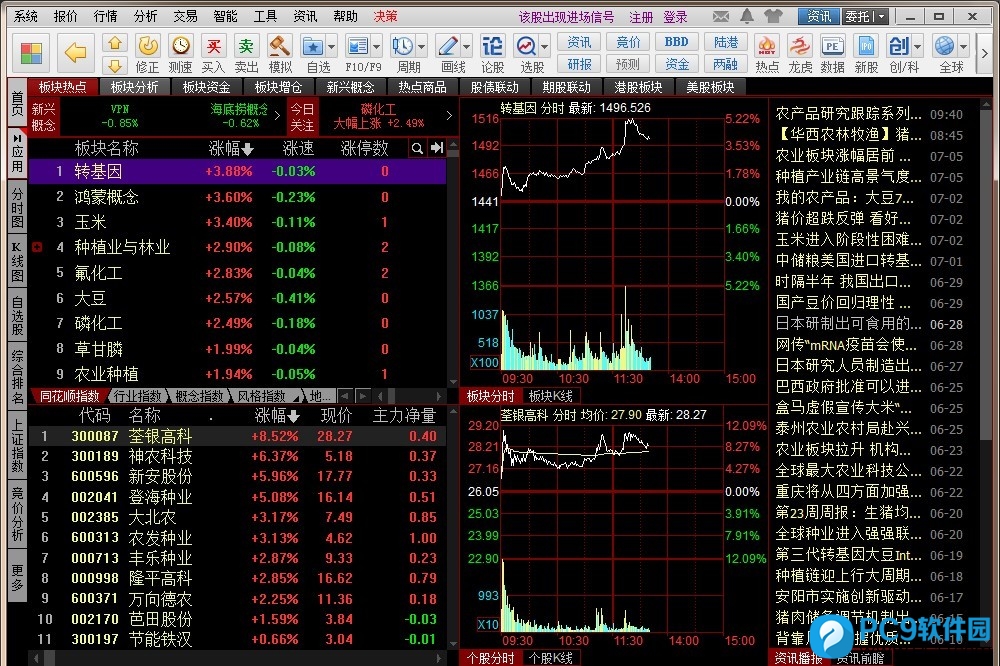Switch to the 板块K线 tab
Viewport: 1000px width, 666px height.
[551, 396]
